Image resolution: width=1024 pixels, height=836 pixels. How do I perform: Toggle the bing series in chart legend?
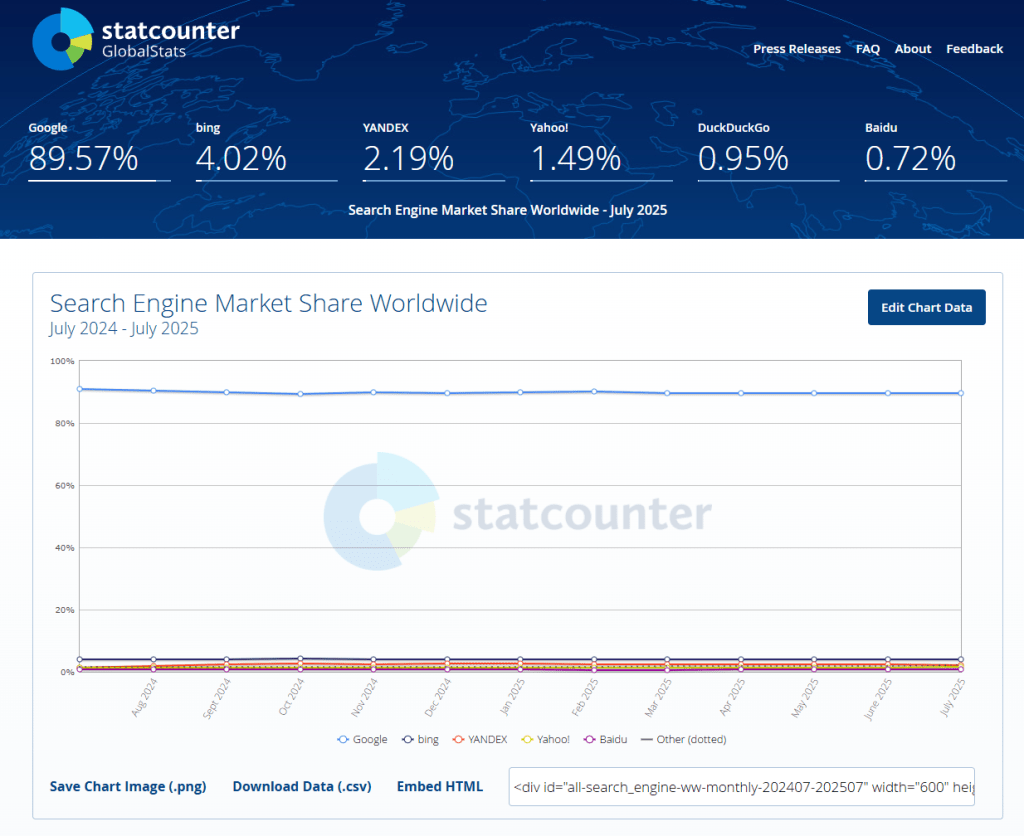click(421, 739)
